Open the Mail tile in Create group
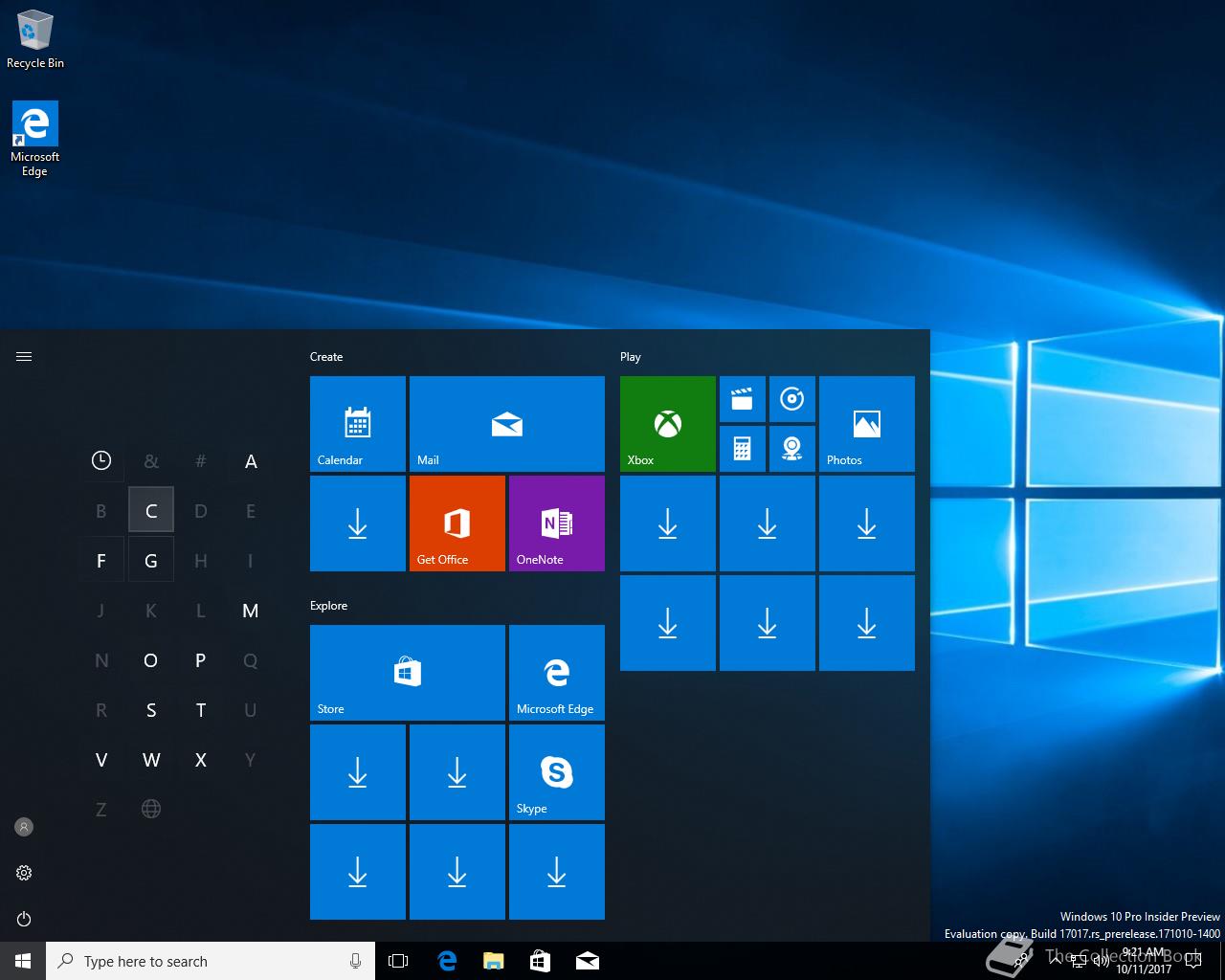The image size is (1225, 980). 507,423
